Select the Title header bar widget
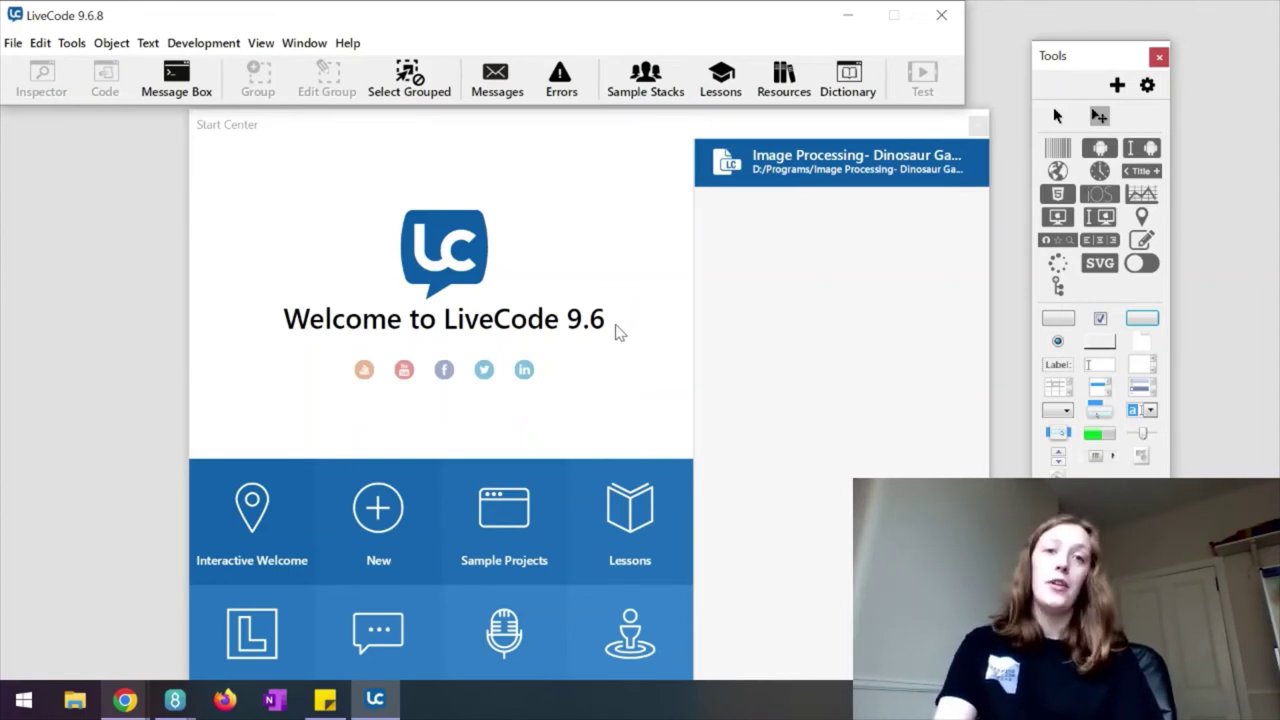Screen dimensions: 1280x720 [x=1141, y=171]
